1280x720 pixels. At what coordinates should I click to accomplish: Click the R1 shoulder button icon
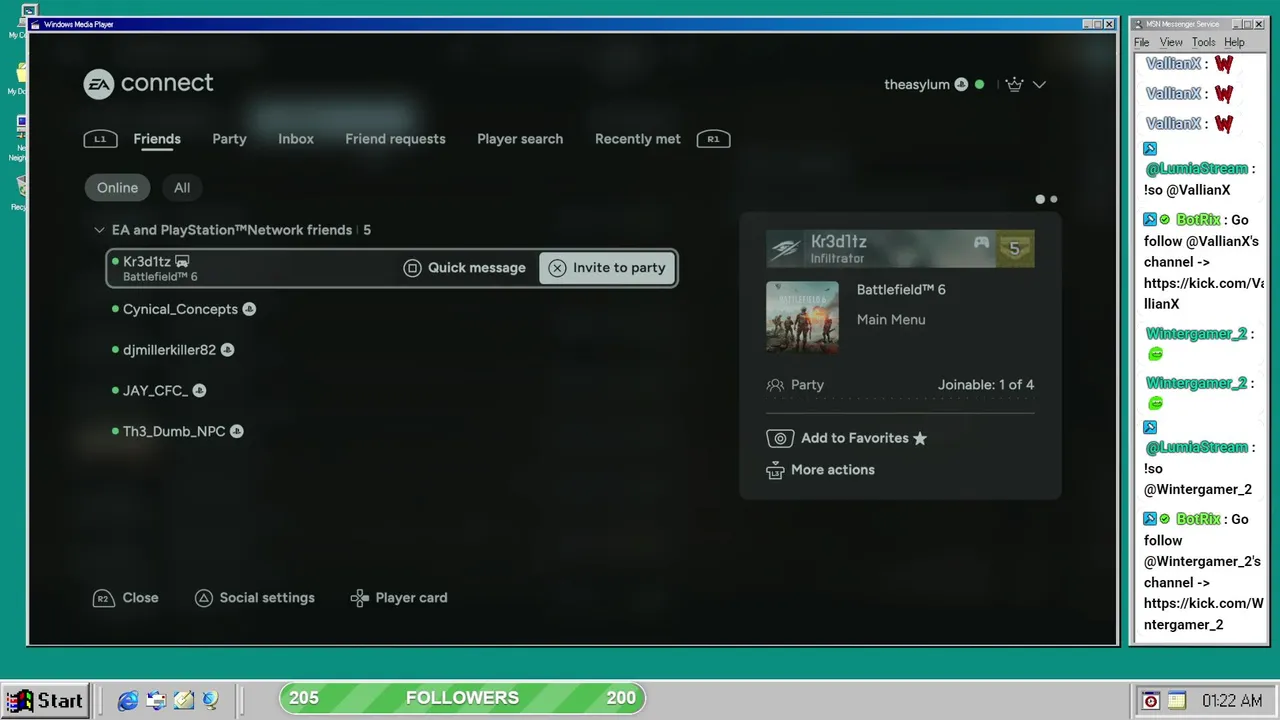[x=713, y=139]
